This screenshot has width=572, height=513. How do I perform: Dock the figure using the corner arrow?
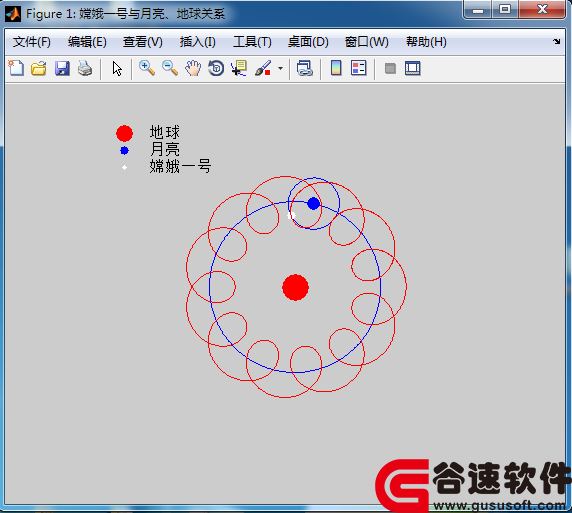pos(556,41)
